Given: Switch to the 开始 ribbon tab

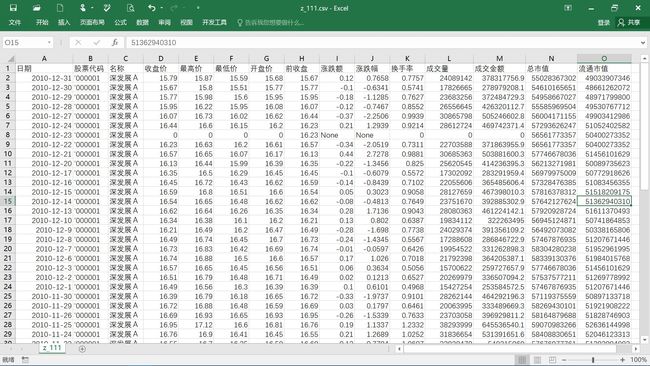Looking at the screenshot, I should pyautogui.click(x=42, y=22).
